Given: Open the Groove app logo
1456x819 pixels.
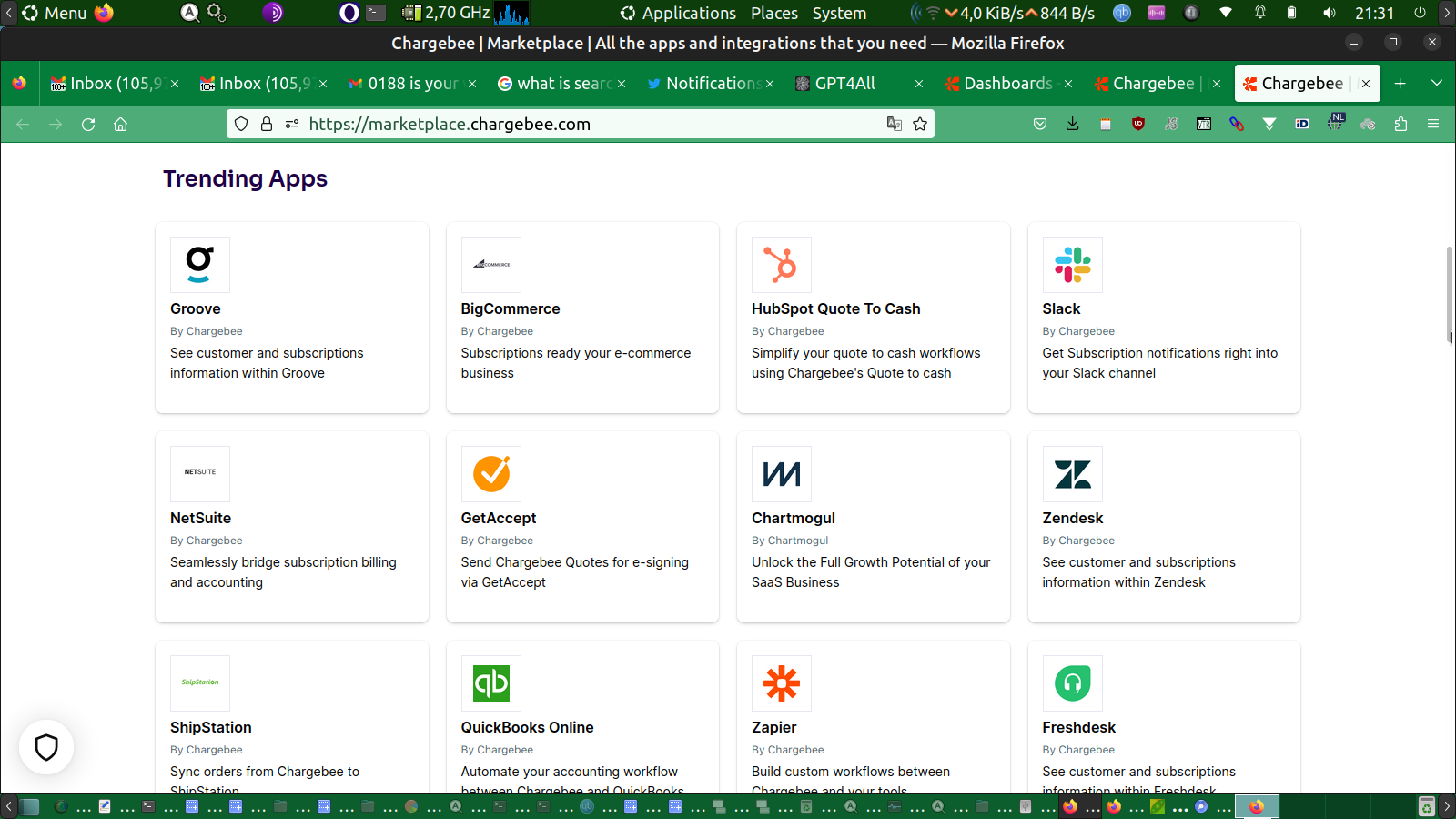Looking at the screenshot, I should coord(200,265).
